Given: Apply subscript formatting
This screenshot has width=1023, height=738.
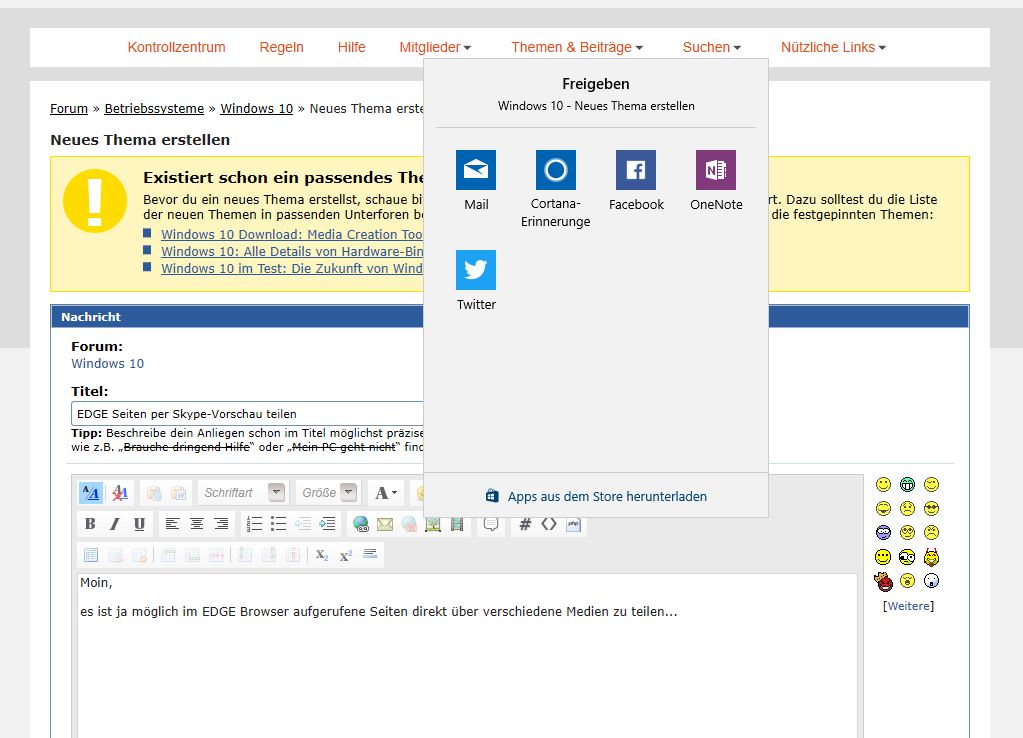Looking at the screenshot, I should [322, 555].
